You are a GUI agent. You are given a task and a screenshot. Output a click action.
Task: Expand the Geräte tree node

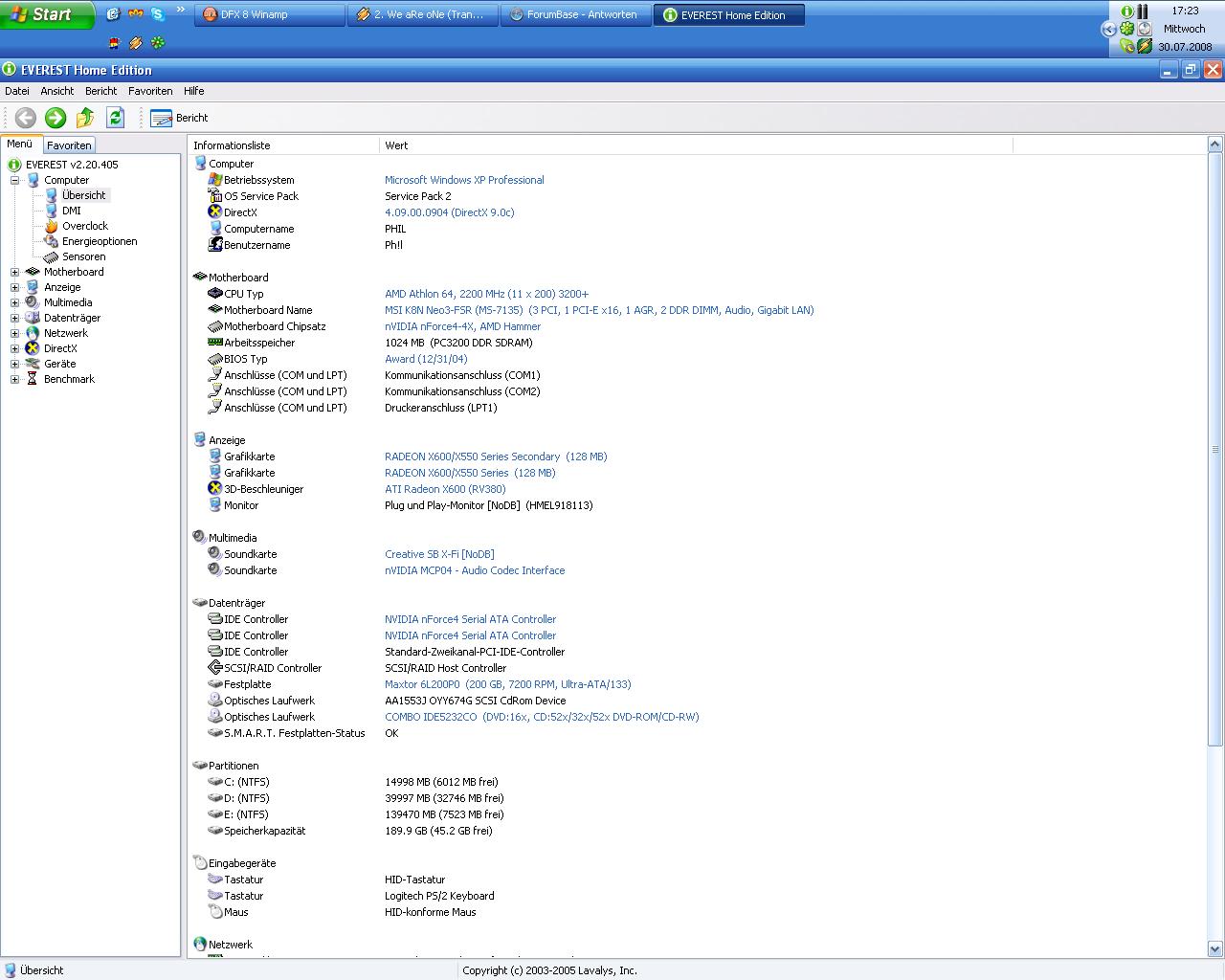[14, 364]
